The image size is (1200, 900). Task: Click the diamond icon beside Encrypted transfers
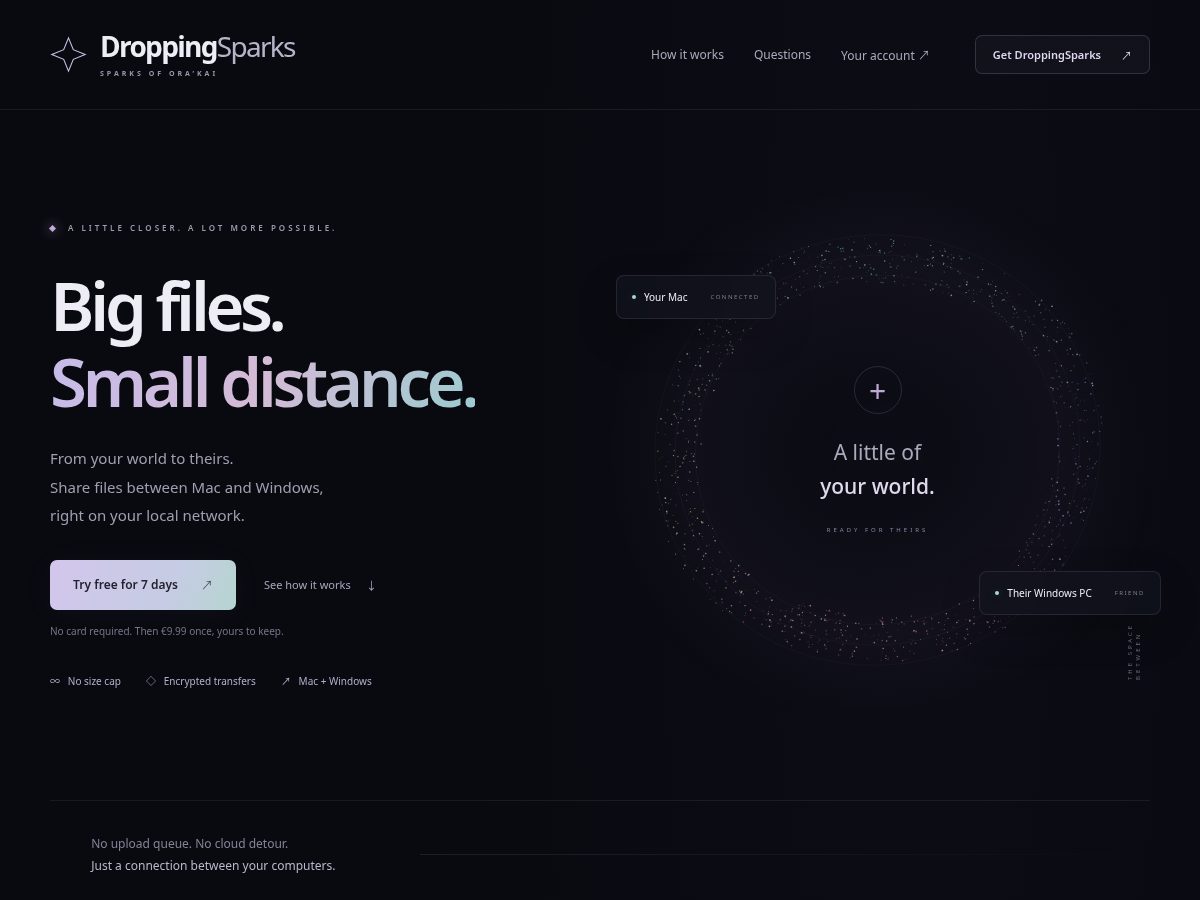tap(151, 681)
